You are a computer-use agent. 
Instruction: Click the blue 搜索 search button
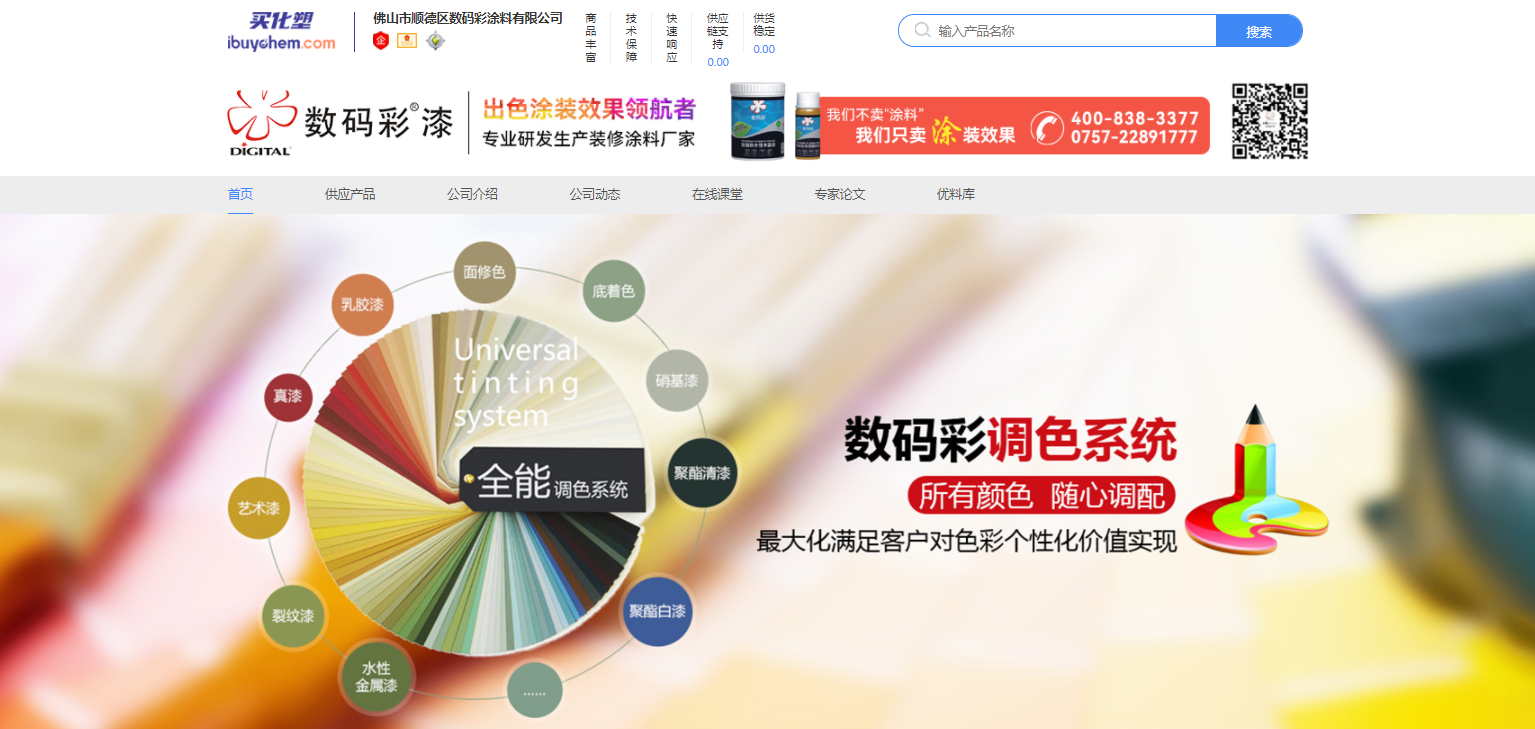[x=1259, y=31]
